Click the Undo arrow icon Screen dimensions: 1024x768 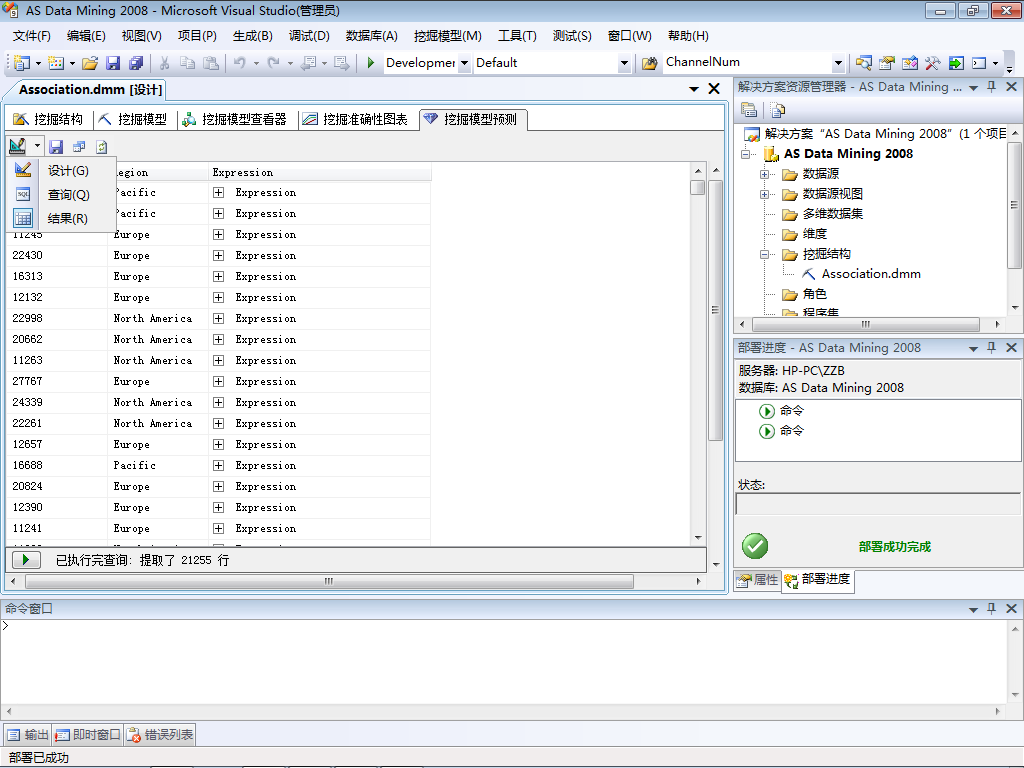[240, 63]
